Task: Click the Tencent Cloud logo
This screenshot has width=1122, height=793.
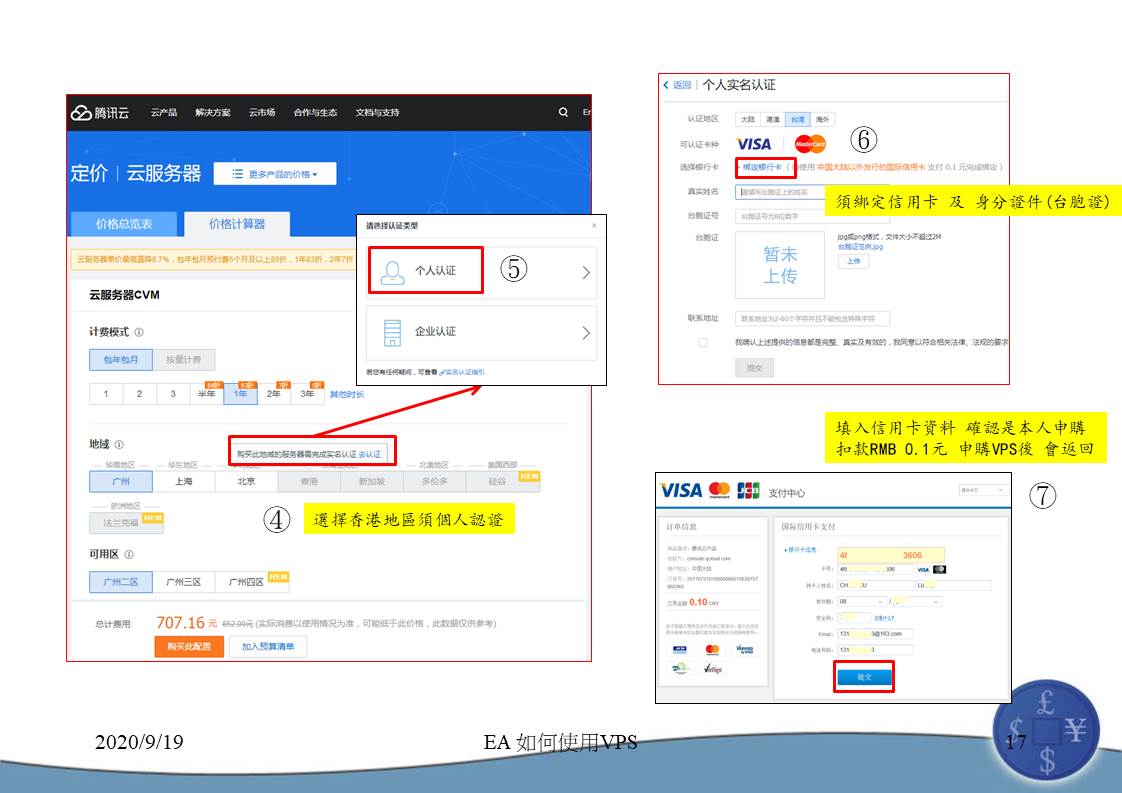Action: [100, 113]
